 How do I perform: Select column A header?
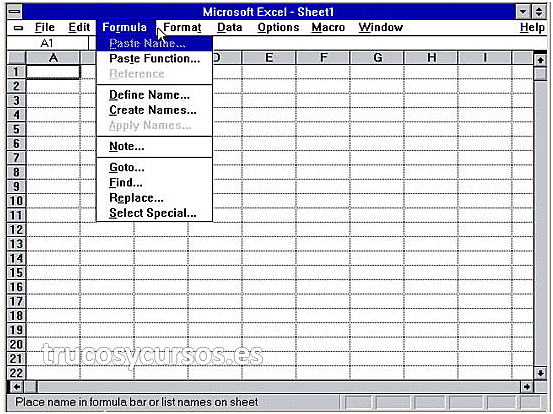(x=53, y=57)
